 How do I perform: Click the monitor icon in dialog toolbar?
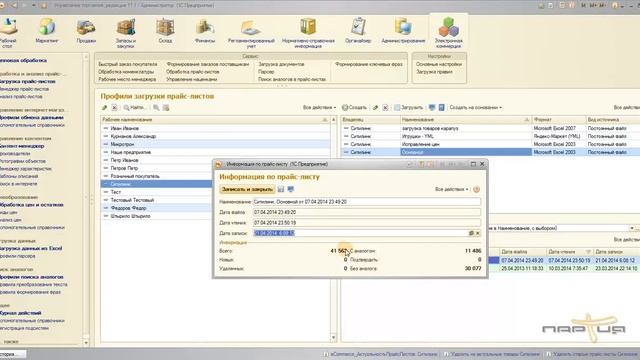pyautogui.click(x=291, y=189)
